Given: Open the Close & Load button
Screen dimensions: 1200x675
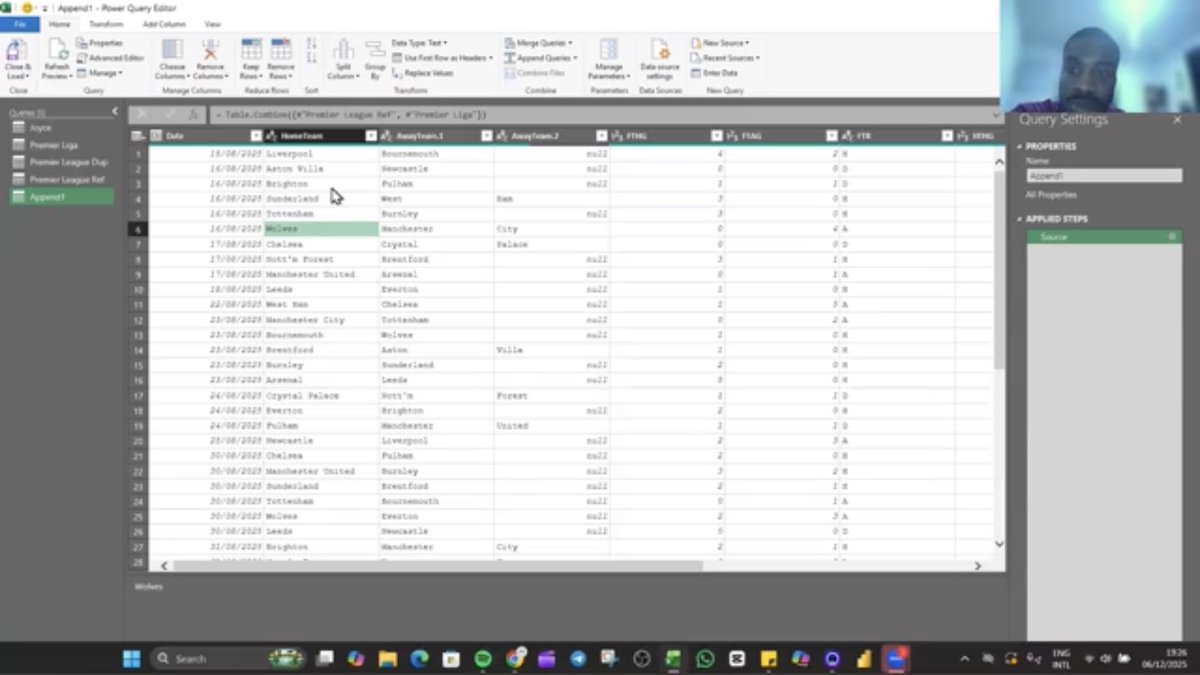Looking at the screenshot, I should (x=17, y=60).
